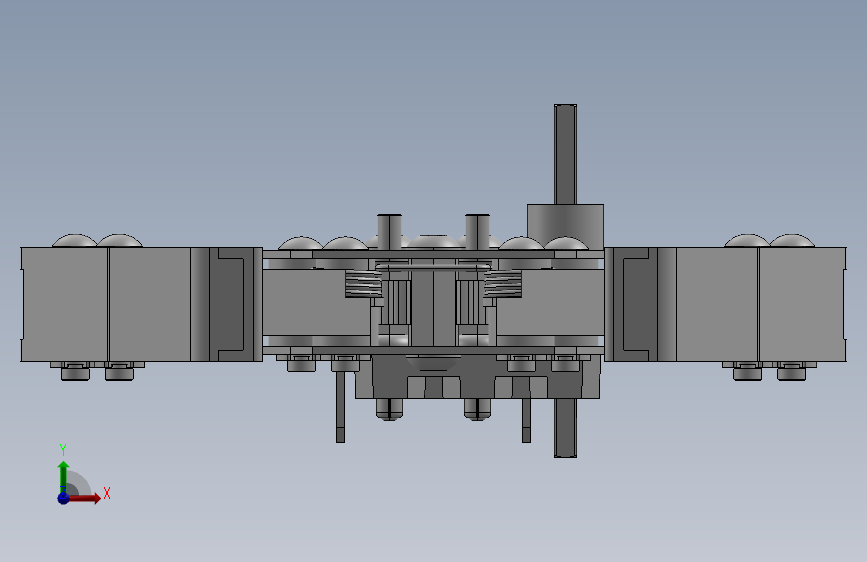Select the right C-shaped bracket
867x562 pixels.
635,304
